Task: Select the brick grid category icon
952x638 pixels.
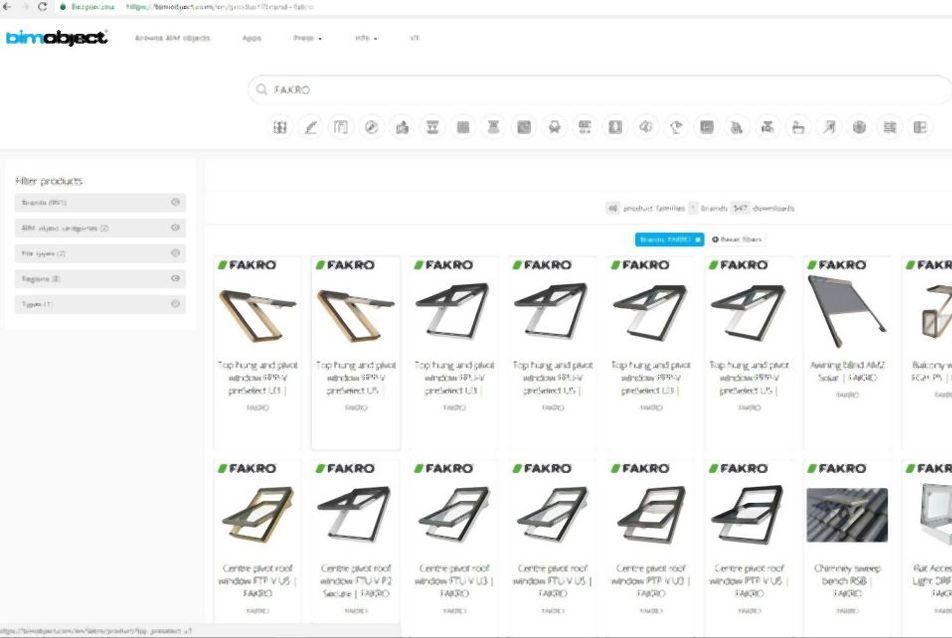Action: (x=463, y=127)
